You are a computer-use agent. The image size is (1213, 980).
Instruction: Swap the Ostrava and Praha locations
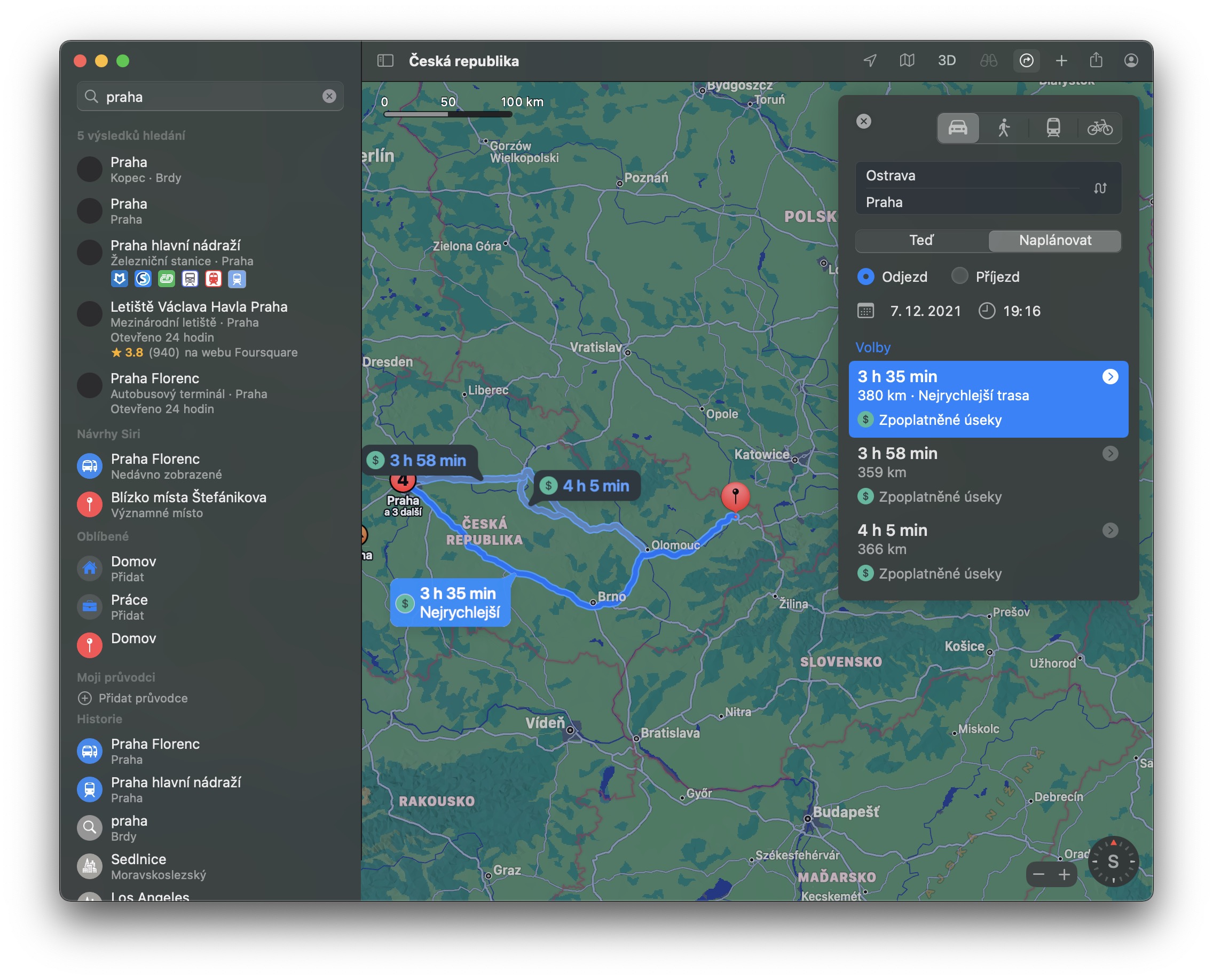(1099, 188)
